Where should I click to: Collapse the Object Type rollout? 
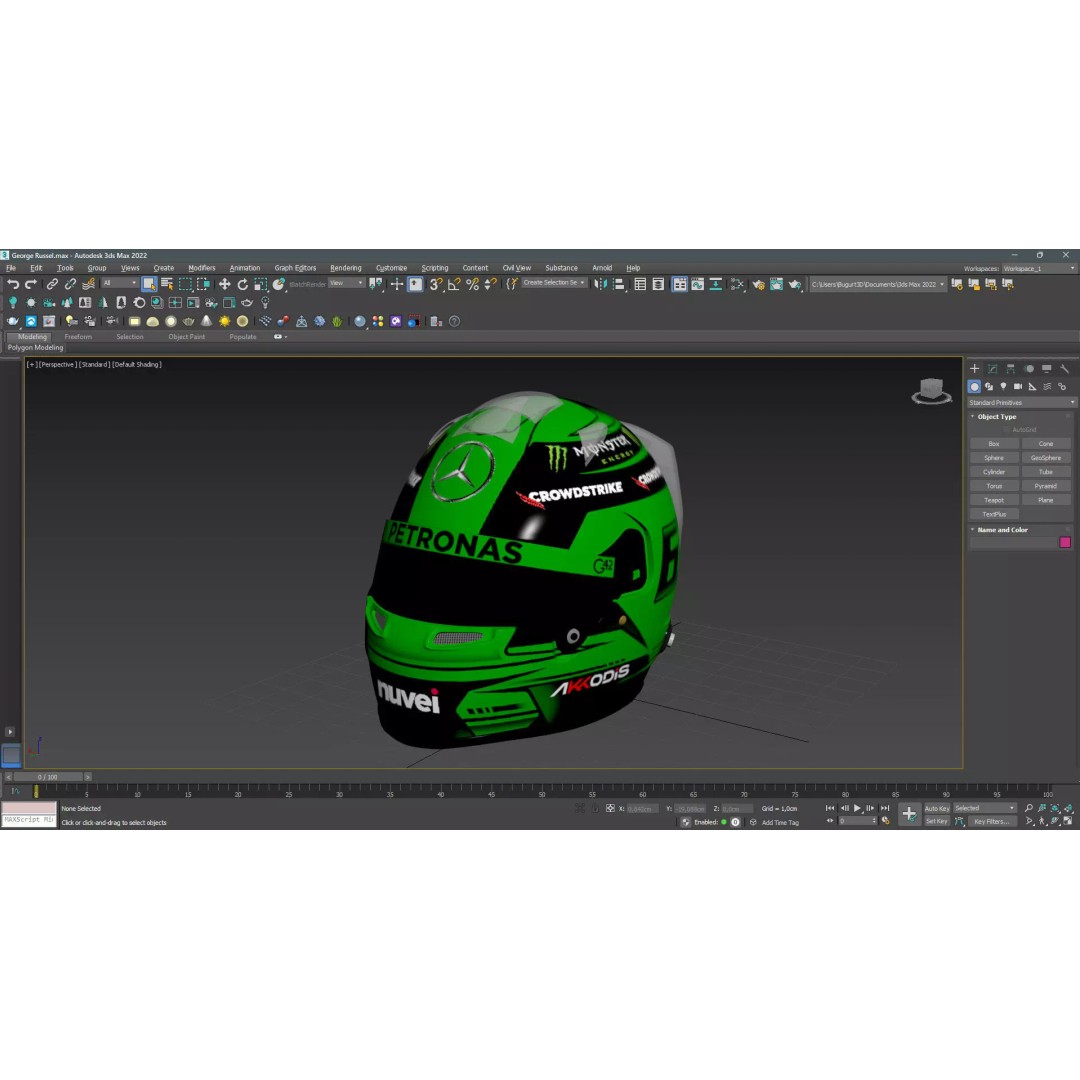tap(996, 417)
